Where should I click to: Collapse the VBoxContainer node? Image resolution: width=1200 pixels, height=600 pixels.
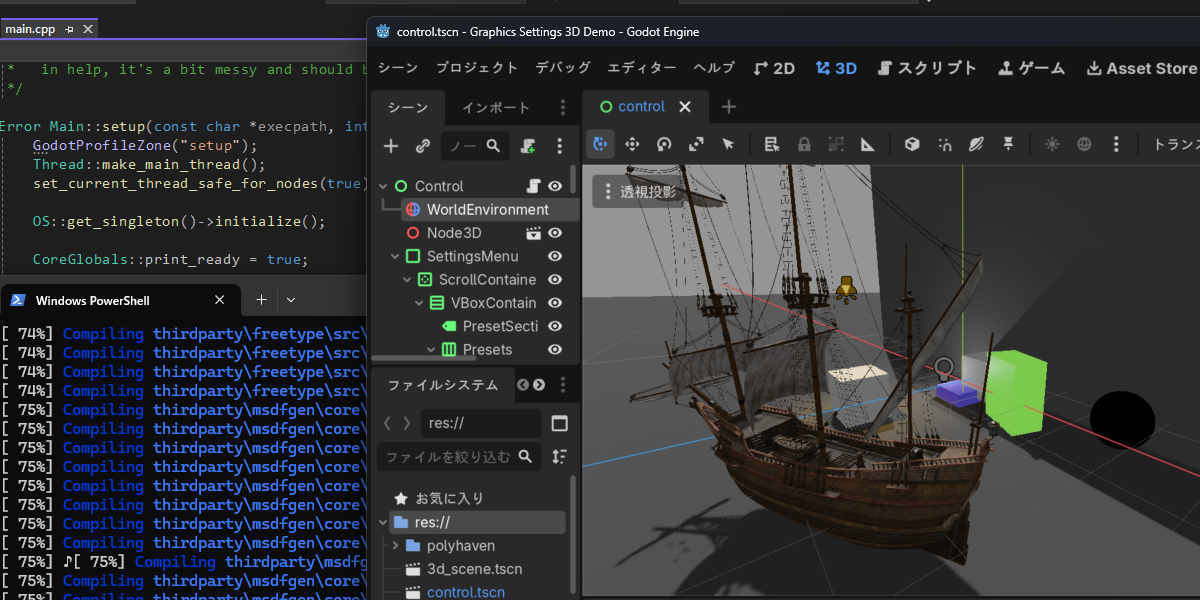(419, 303)
